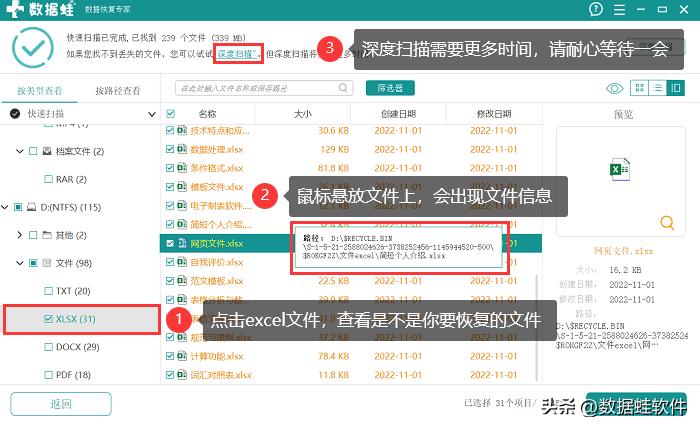The width and height of the screenshot is (700, 428).
Task: Select the 条件格式.xlsx file name
Action: click(217, 168)
